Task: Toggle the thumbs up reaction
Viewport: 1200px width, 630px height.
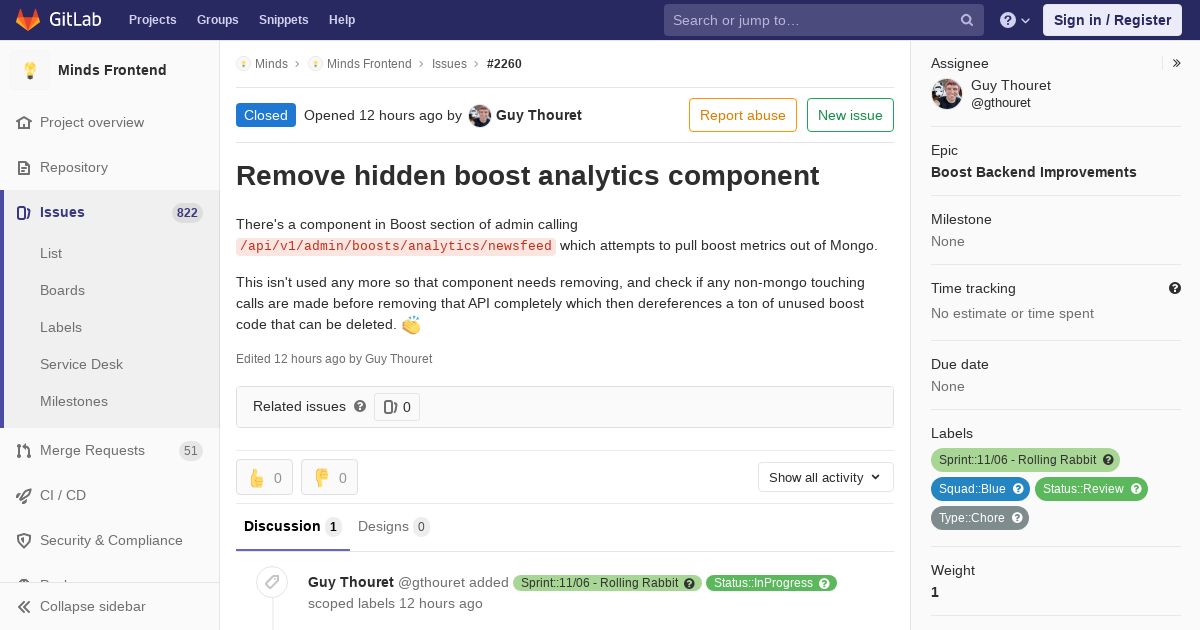Action: (265, 477)
